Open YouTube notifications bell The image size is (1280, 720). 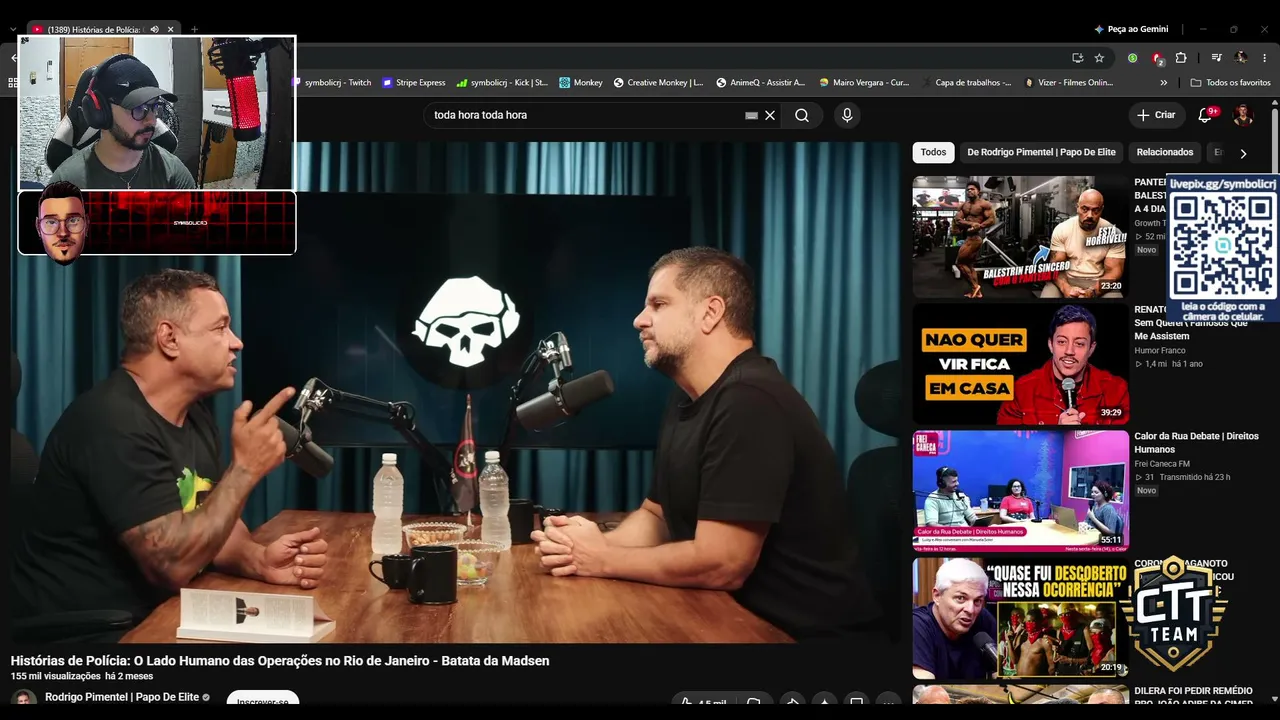(x=1205, y=115)
